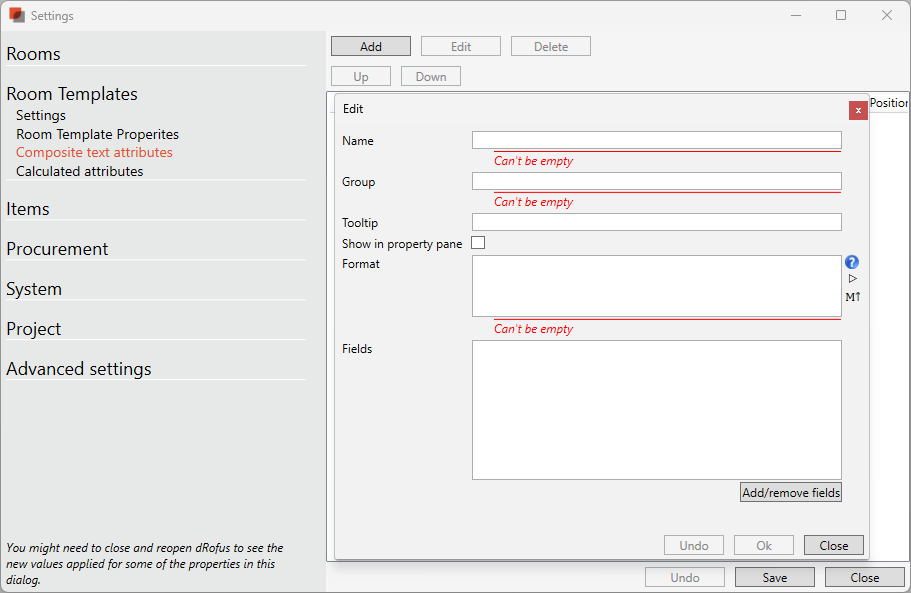The width and height of the screenshot is (911, 593).
Task: Select Calculated attributes in Room Templates
Action: tap(79, 171)
